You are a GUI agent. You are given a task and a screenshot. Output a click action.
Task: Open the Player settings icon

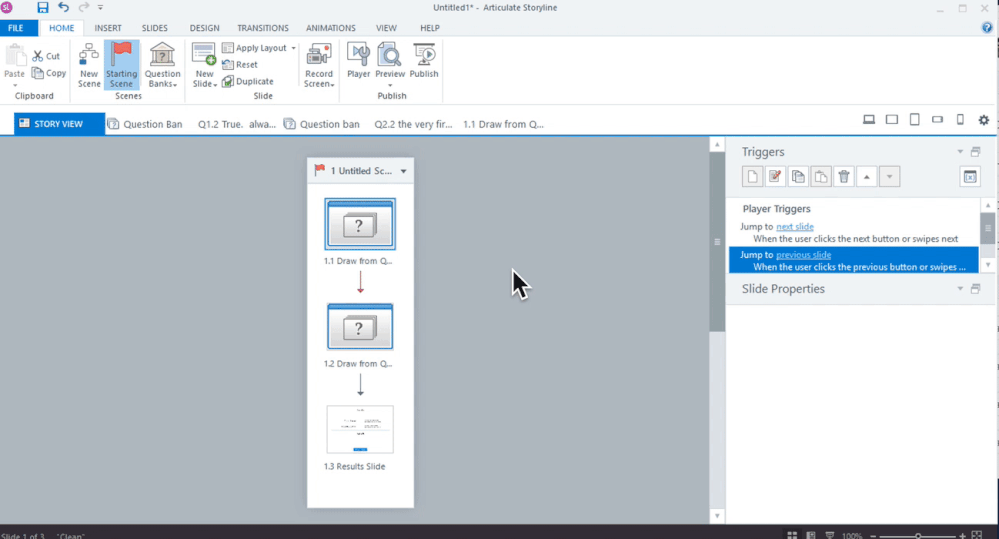pos(358,60)
